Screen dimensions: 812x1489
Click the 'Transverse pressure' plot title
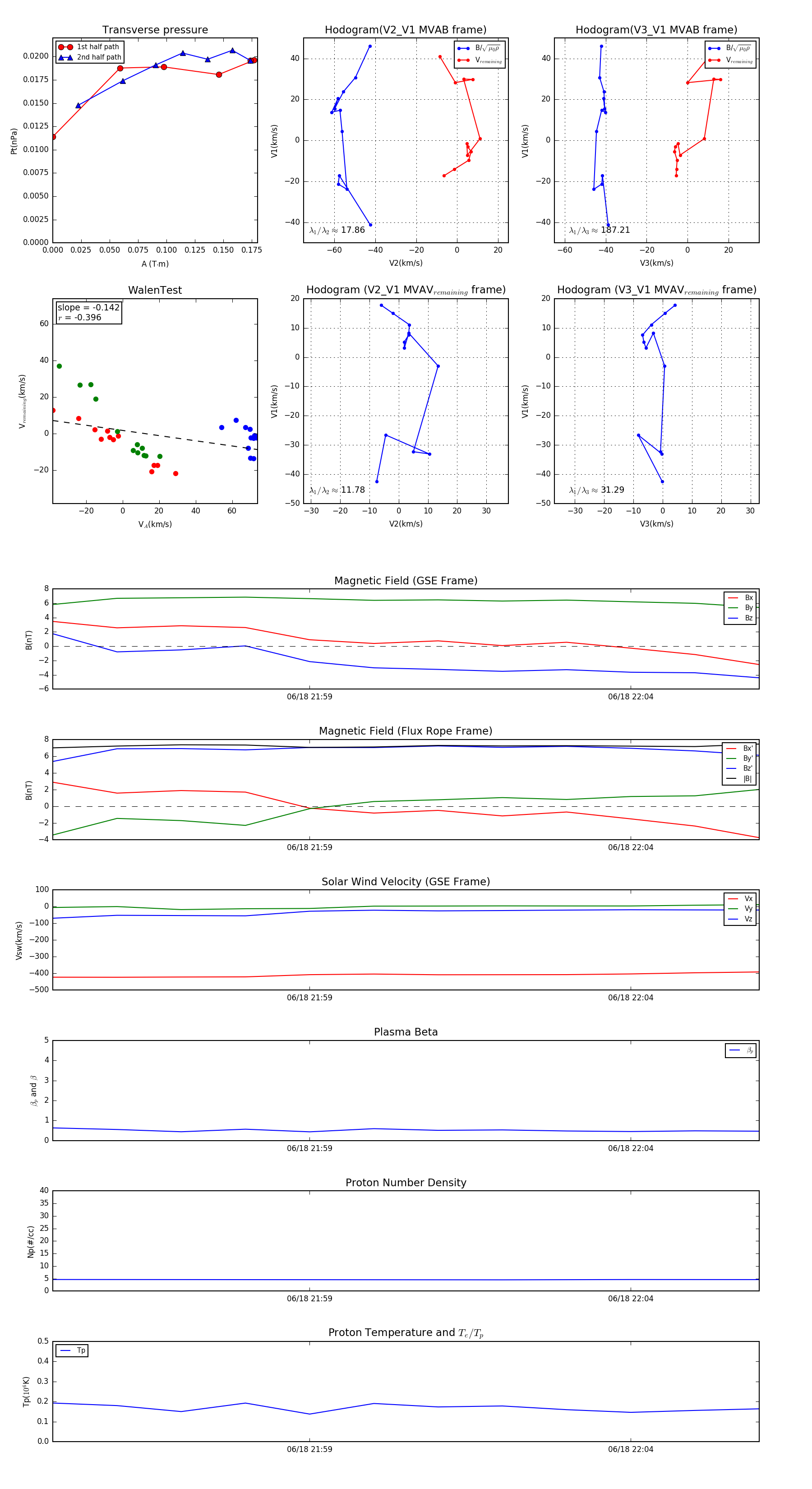155,30
